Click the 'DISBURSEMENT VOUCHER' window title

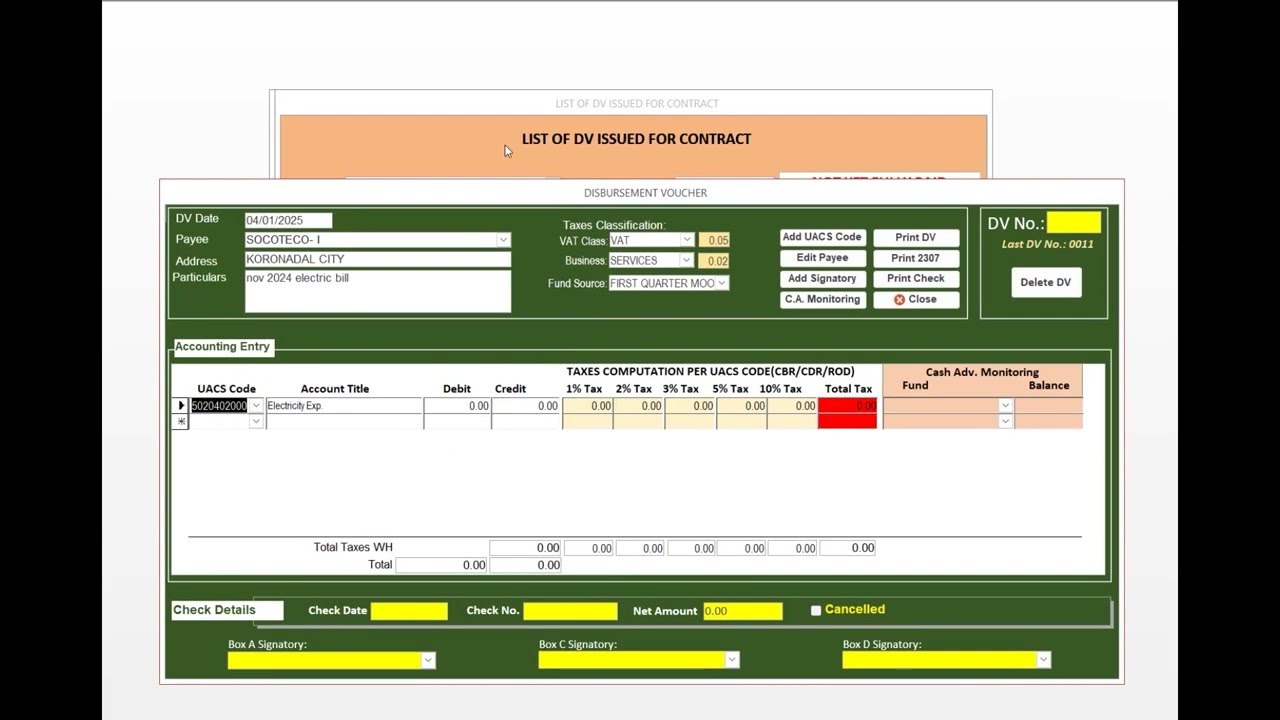click(645, 193)
